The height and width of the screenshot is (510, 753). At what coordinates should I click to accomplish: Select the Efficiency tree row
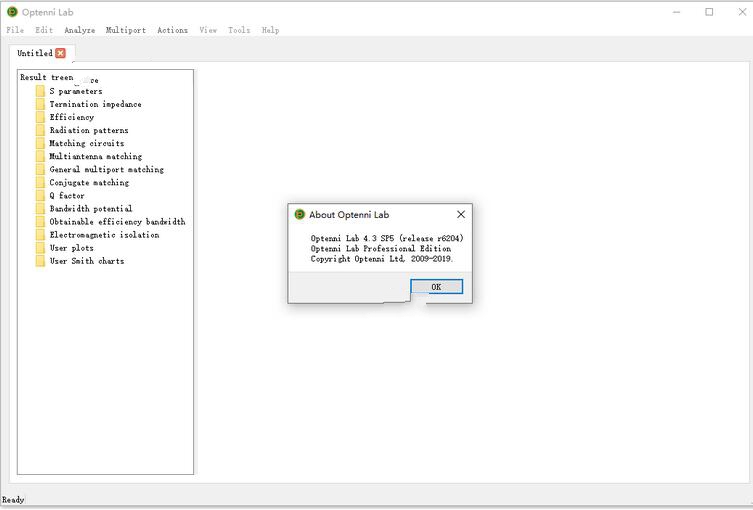point(72,117)
